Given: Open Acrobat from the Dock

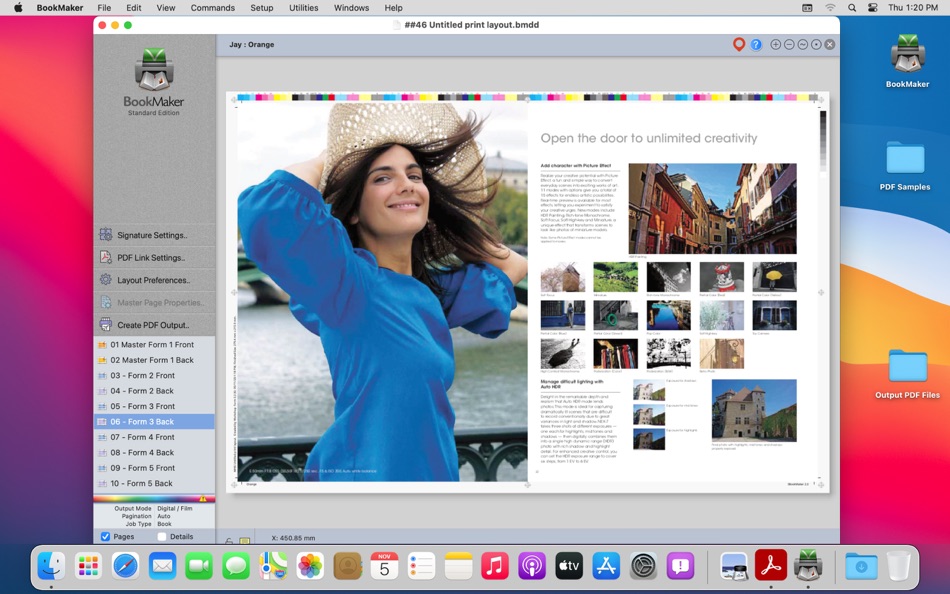Looking at the screenshot, I should 770,566.
